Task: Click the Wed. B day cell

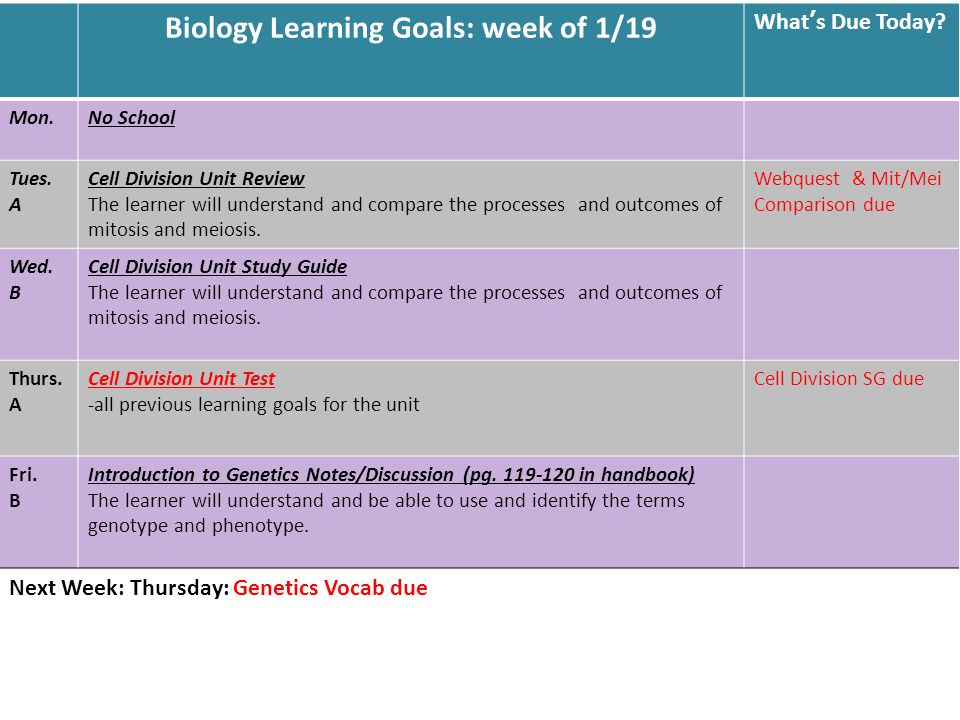Action: 39,304
